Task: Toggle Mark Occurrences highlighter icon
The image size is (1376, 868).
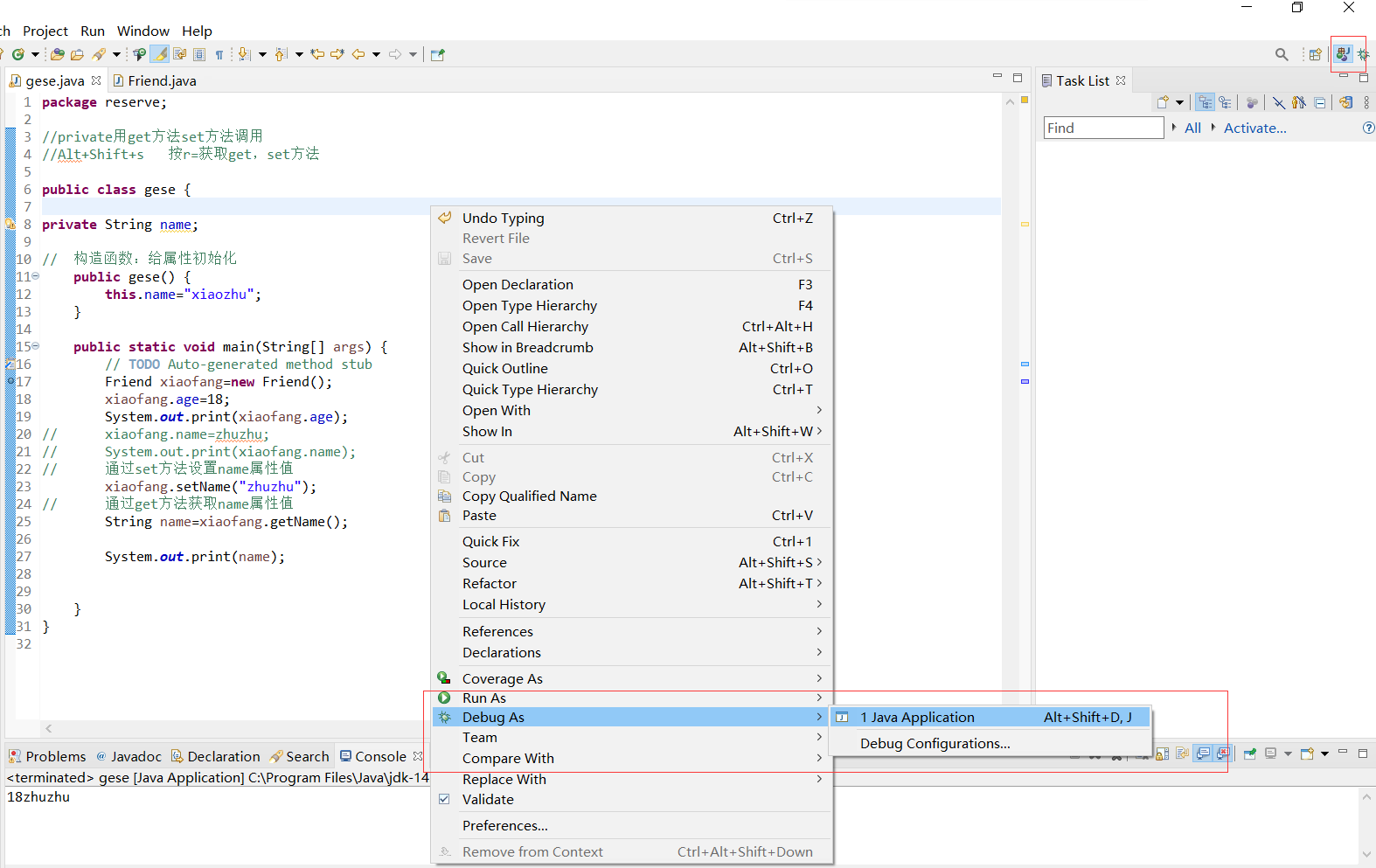Action: coord(159,54)
